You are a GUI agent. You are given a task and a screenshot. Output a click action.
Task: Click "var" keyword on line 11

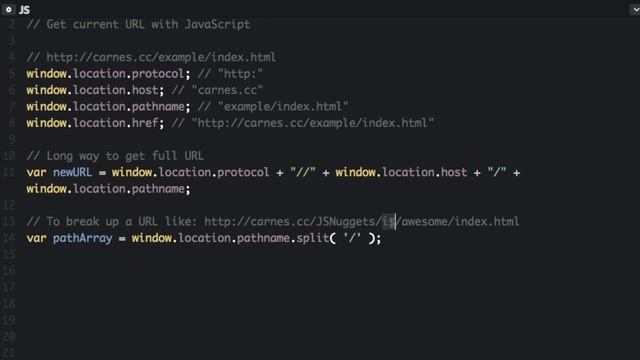point(36,173)
